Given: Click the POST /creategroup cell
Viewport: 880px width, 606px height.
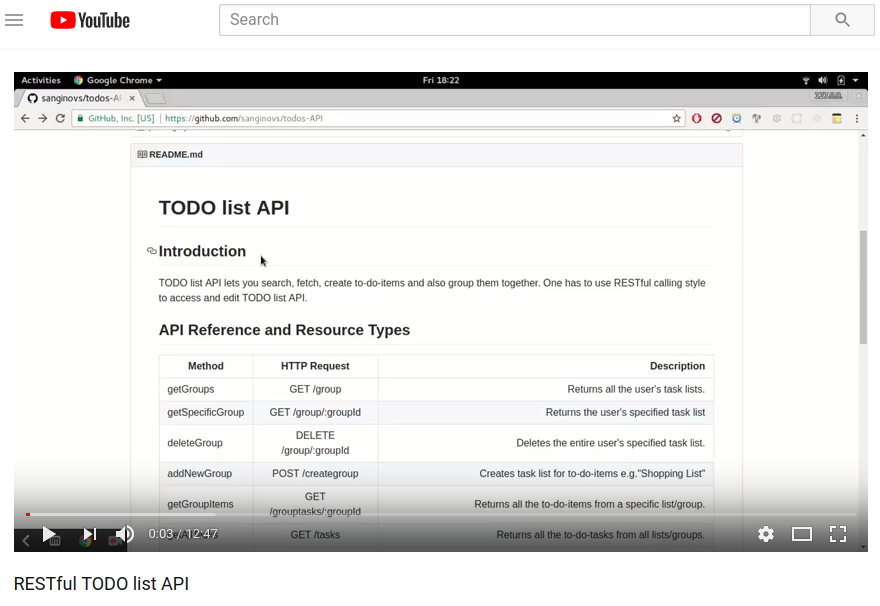Looking at the screenshot, I should [x=315, y=474].
